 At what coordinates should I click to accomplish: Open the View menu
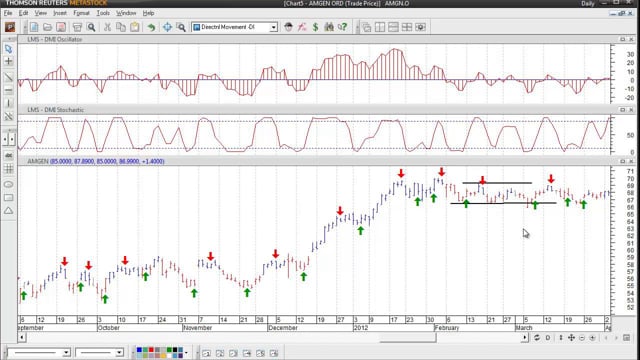click(x=40, y=13)
